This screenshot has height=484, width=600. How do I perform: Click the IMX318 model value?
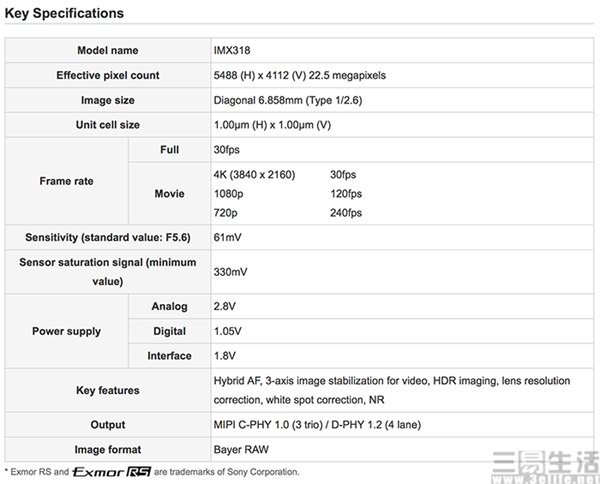[x=232, y=50]
